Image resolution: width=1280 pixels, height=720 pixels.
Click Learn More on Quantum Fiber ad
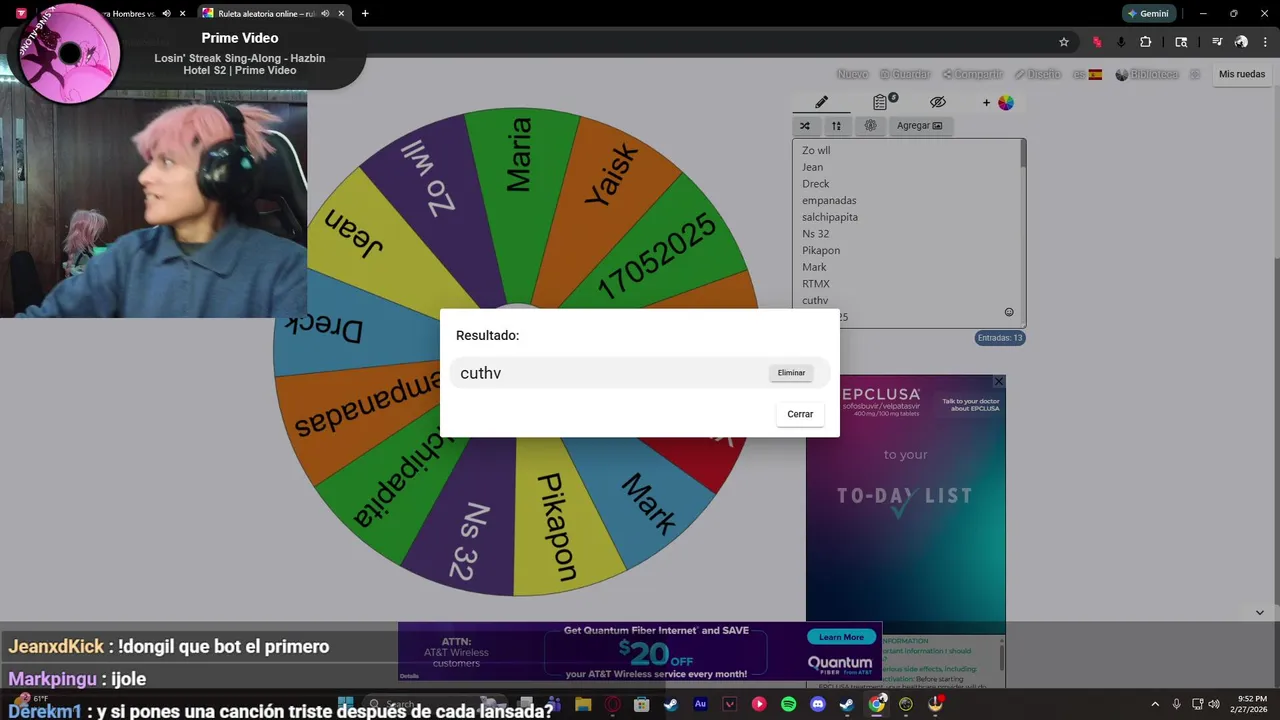(x=841, y=637)
